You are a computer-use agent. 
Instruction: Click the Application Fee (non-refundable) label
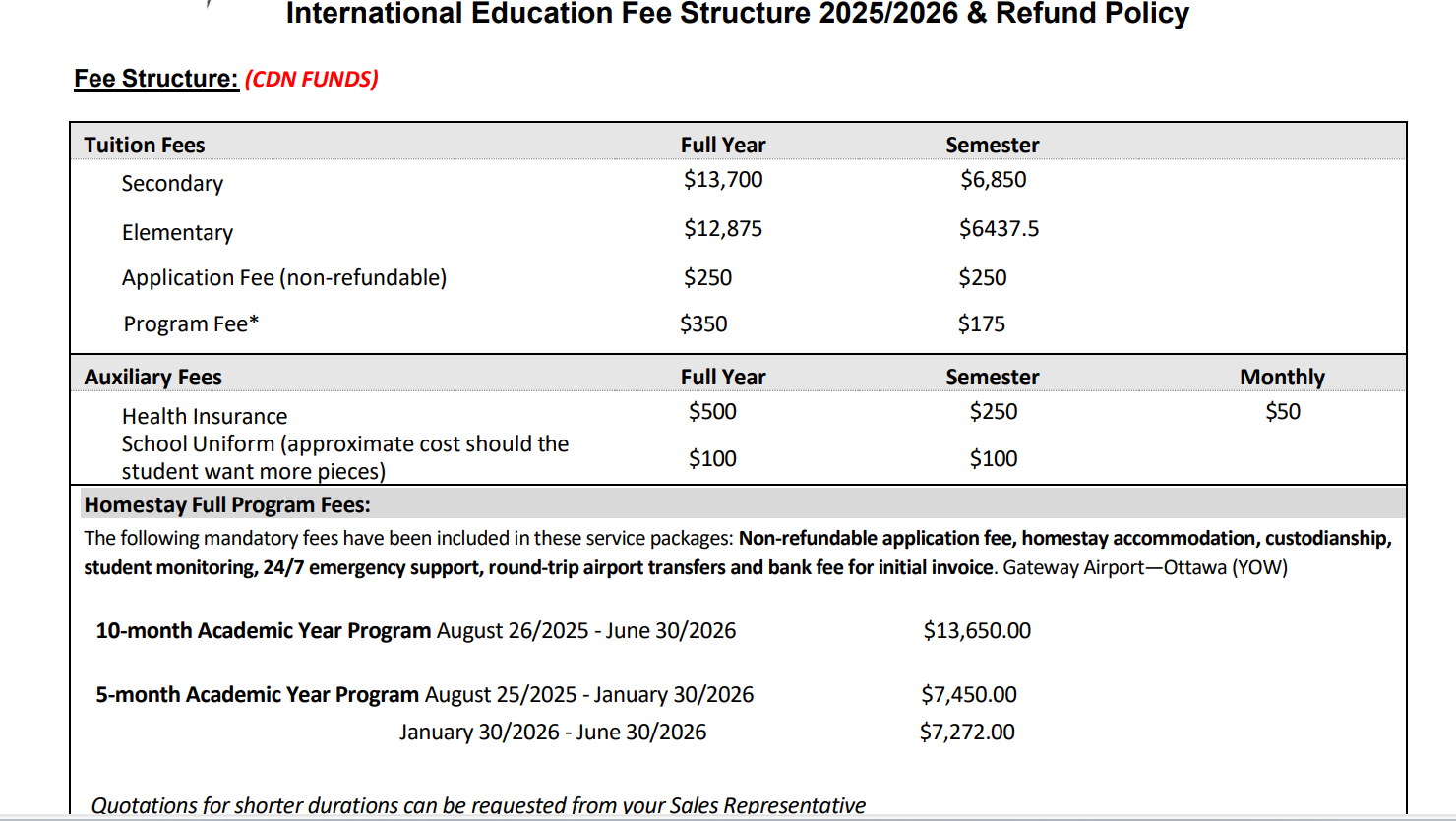point(283,277)
